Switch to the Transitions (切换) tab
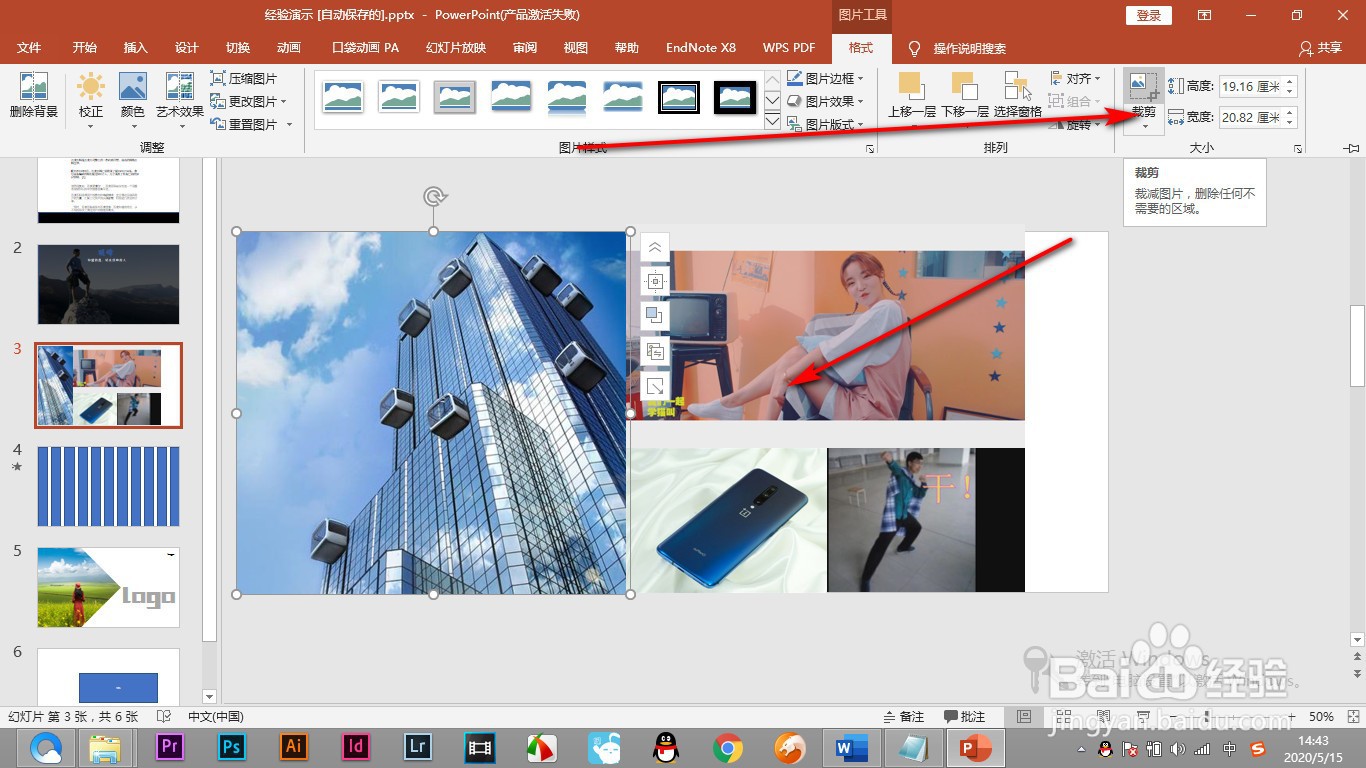 coord(238,48)
